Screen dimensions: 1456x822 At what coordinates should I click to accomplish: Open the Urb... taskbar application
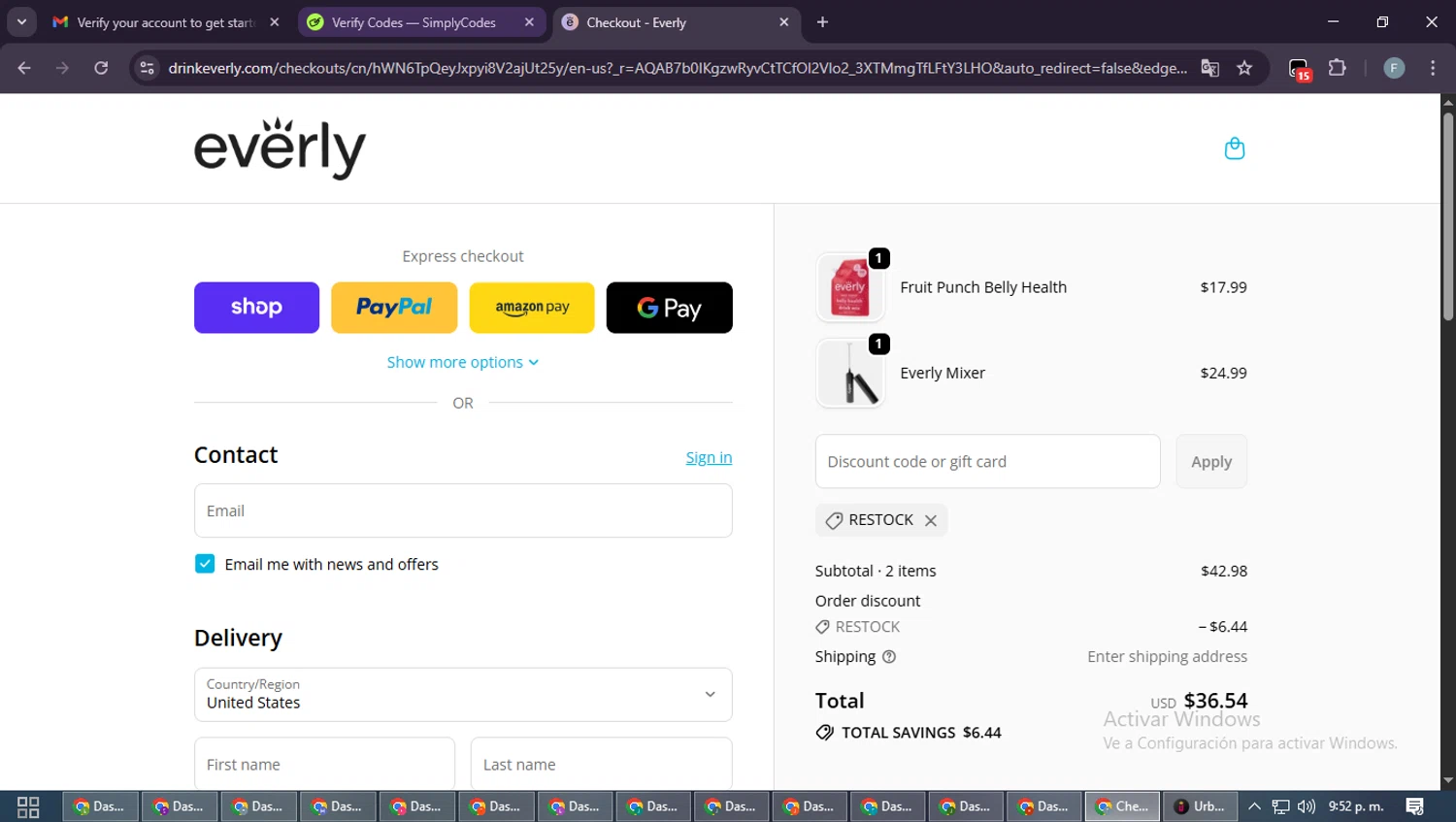click(1201, 806)
